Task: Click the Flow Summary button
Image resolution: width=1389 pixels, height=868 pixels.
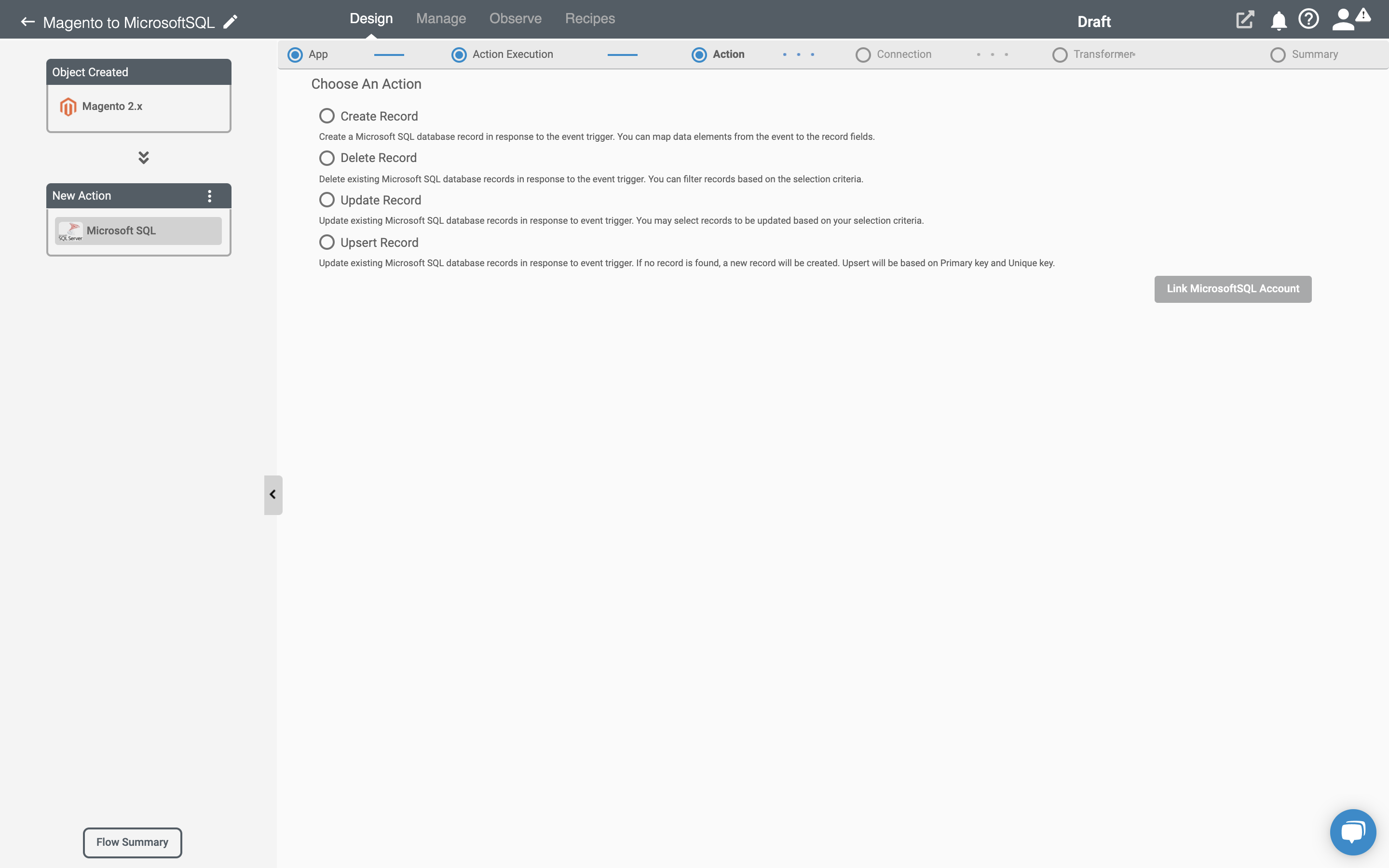Action: click(x=132, y=842)
